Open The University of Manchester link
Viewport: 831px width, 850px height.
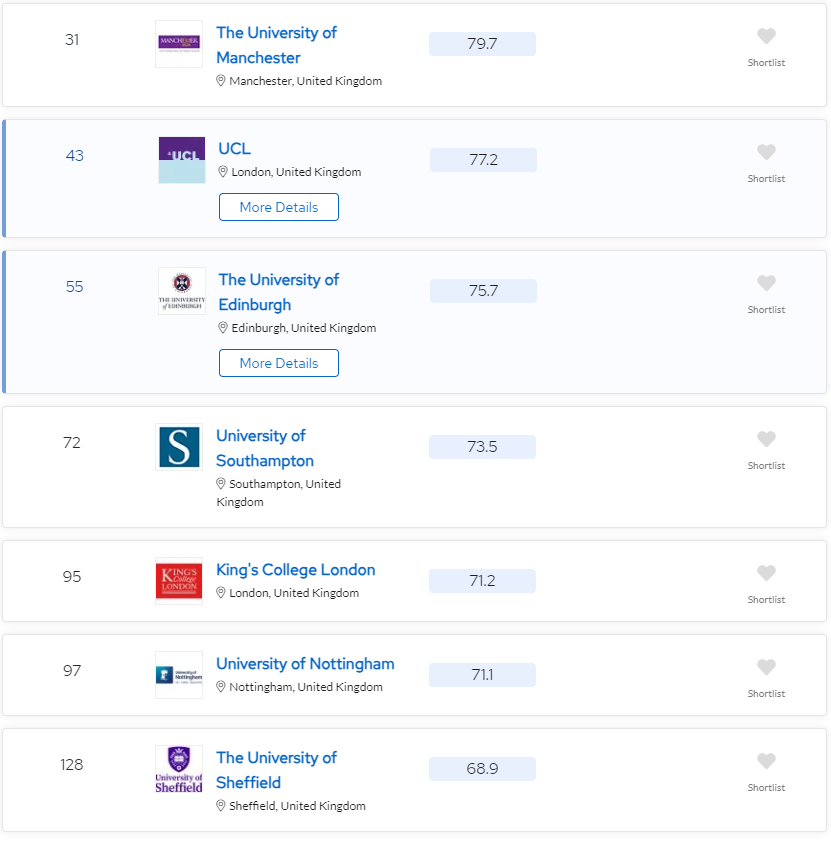click(x=276, y=45)
